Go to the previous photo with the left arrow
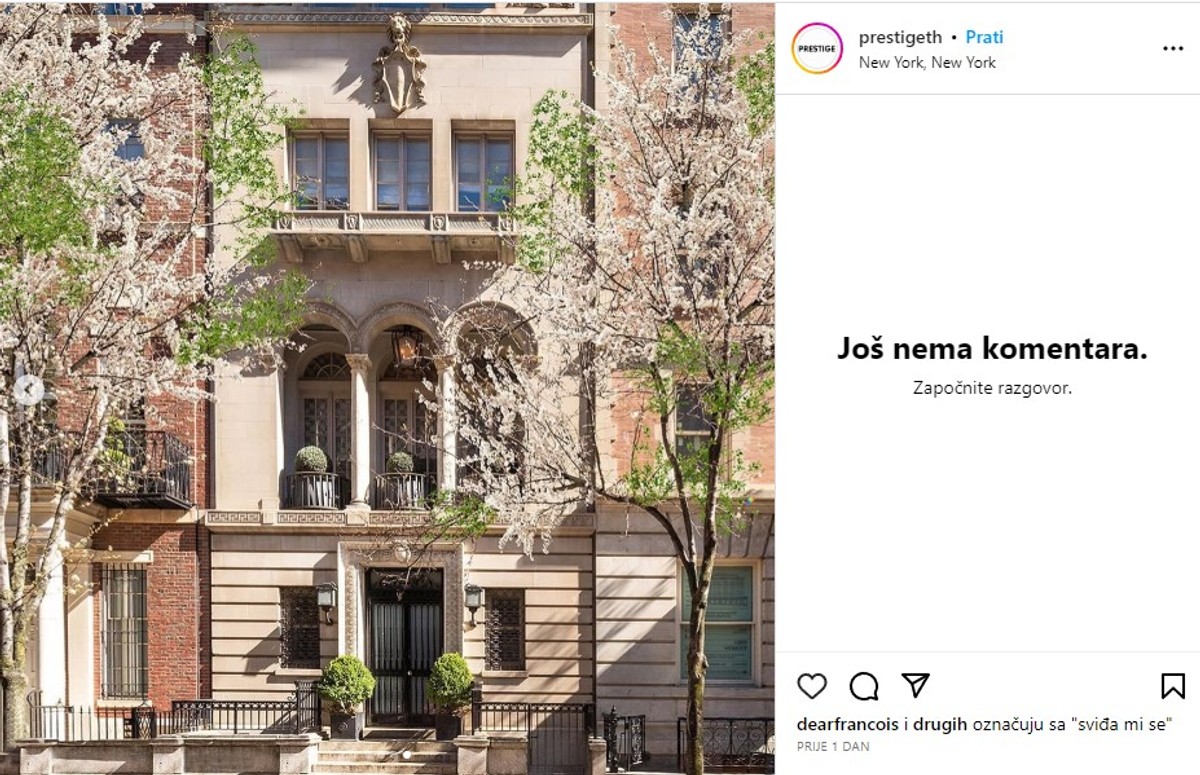Image resolution: width=1200 pixels, height=775 pixels. click(x=28, y=390)
